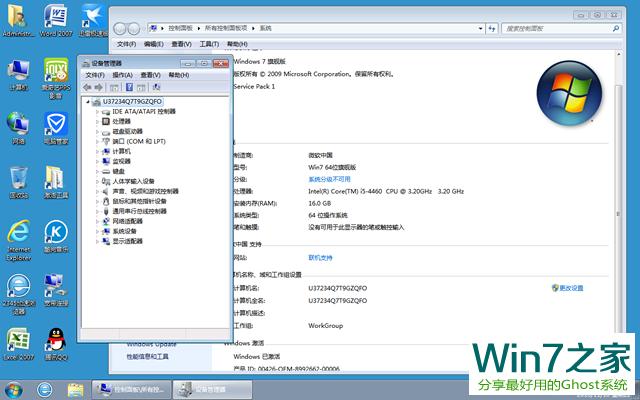Image resolution: width=640 pixels, height=400 pixels.
Task: Launch the Kugou music K shortcut
Action: [x=56, y=236]
